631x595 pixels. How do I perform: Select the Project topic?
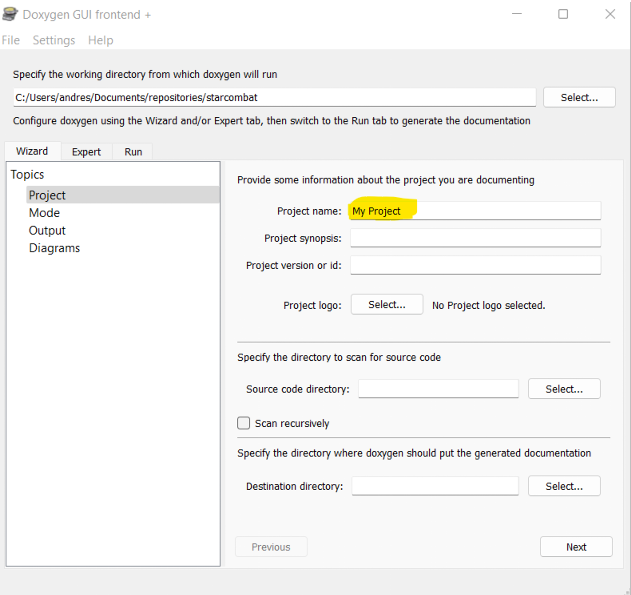(123, 195)
